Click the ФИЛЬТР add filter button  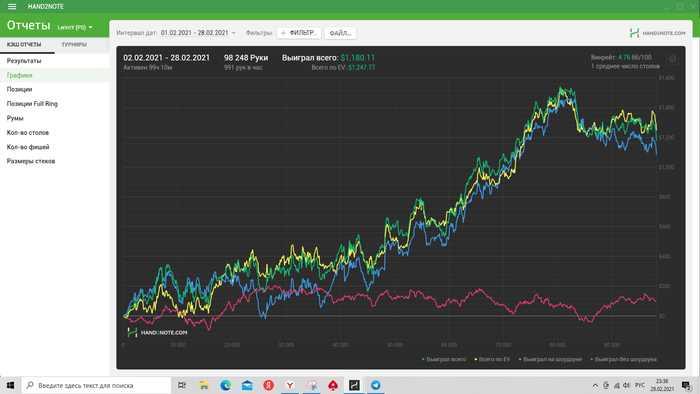299,33
